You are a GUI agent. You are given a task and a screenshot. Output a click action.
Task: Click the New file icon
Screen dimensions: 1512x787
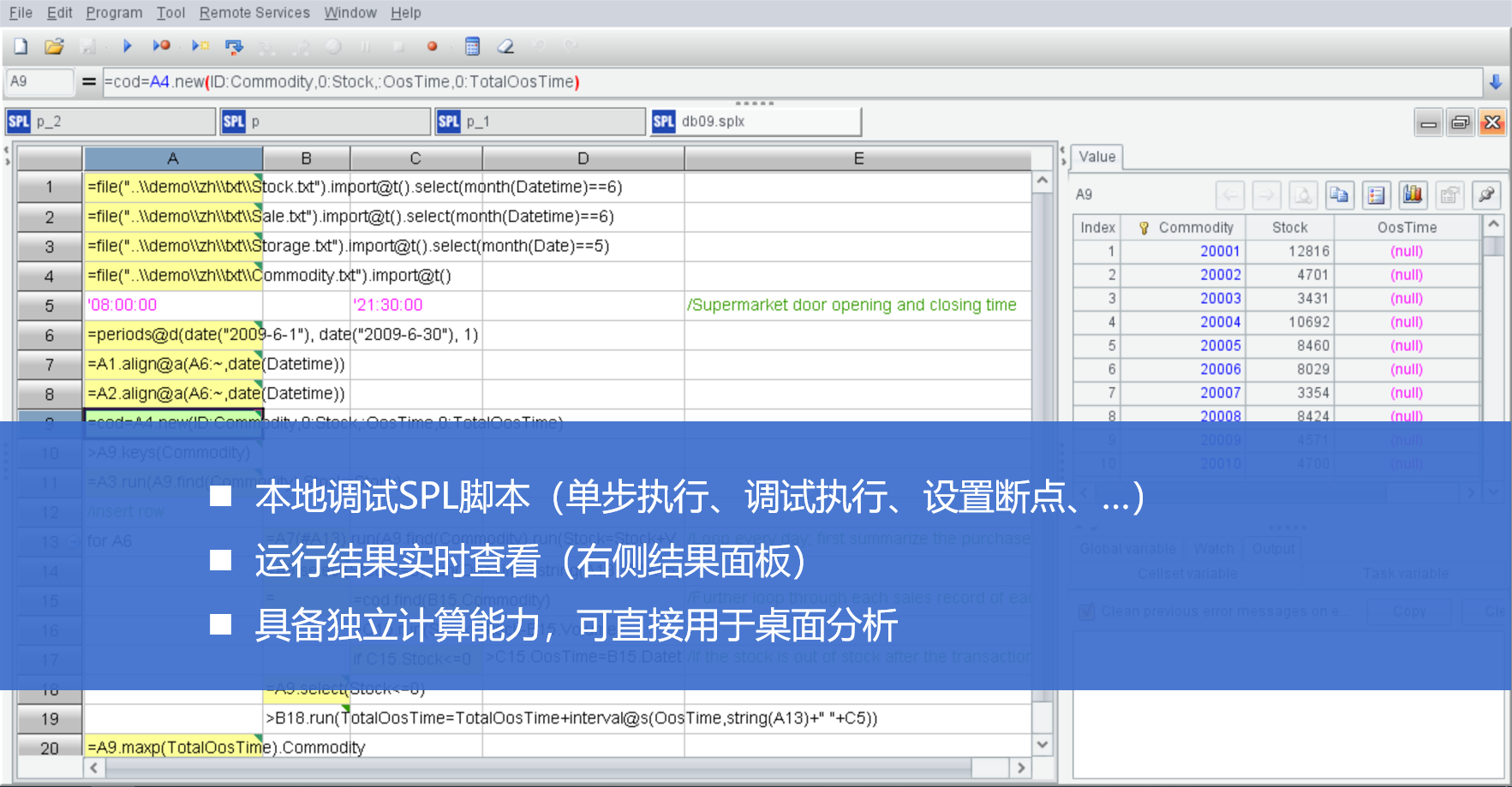pos(21,46)
